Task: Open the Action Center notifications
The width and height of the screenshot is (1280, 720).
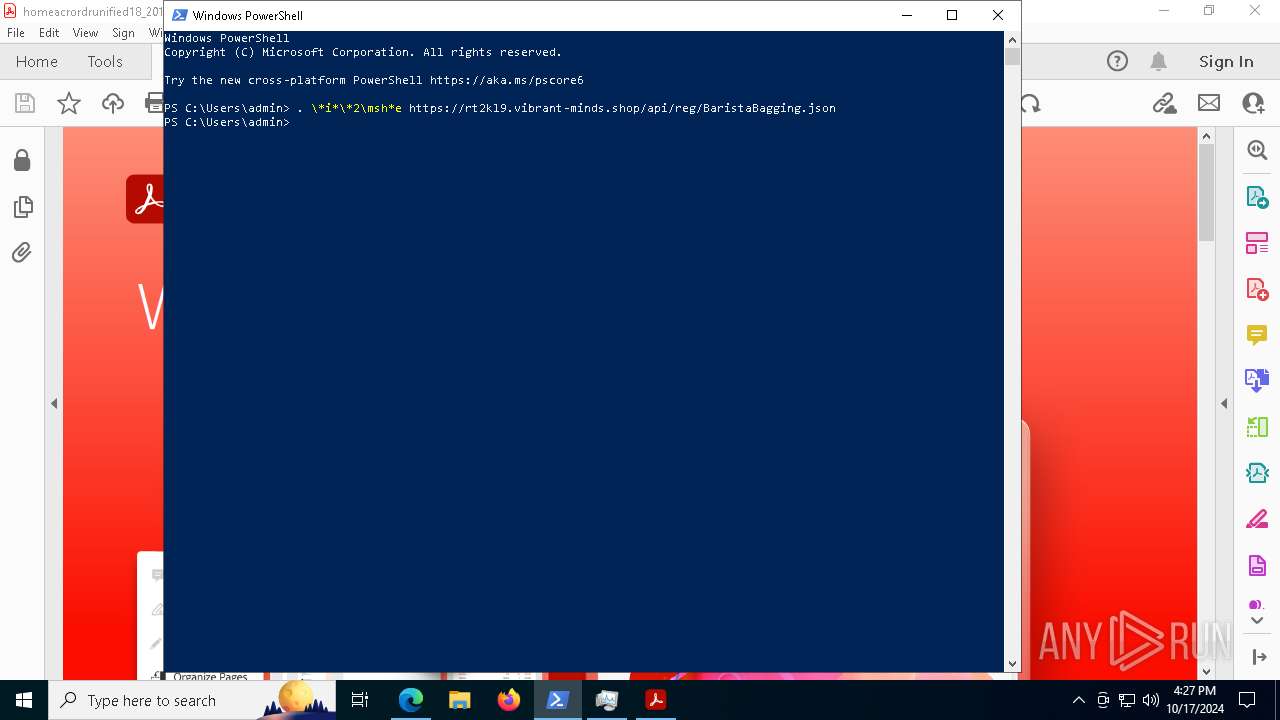Action: (x=1247, y=700)
